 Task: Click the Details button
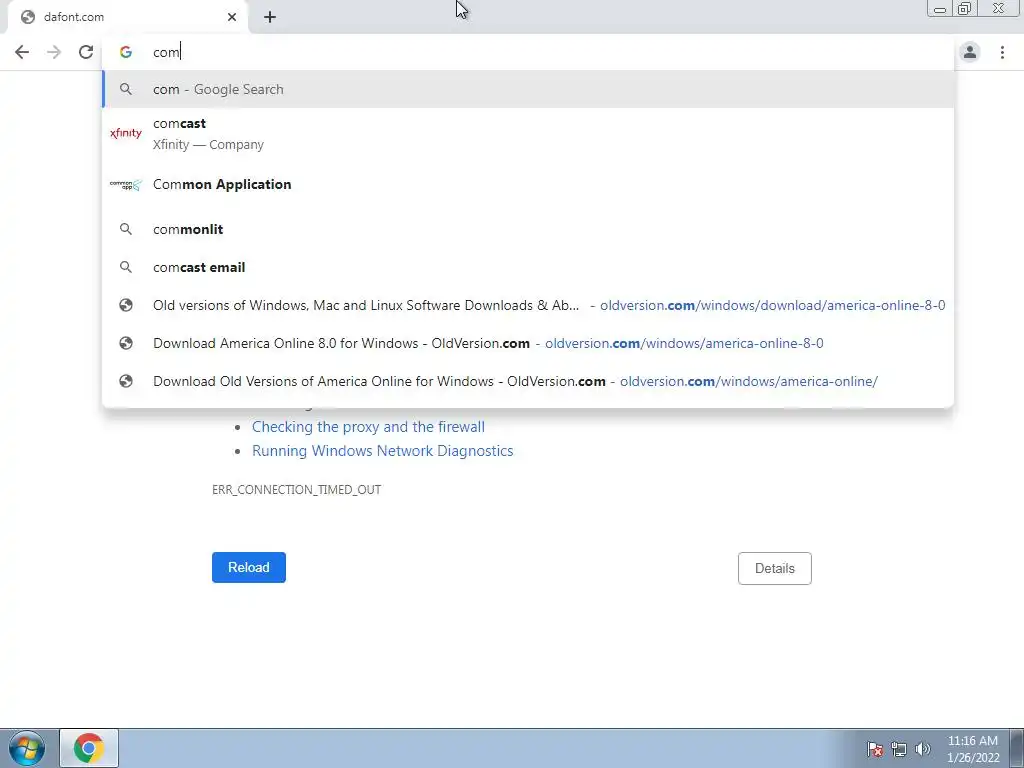[x=775, y=568]
